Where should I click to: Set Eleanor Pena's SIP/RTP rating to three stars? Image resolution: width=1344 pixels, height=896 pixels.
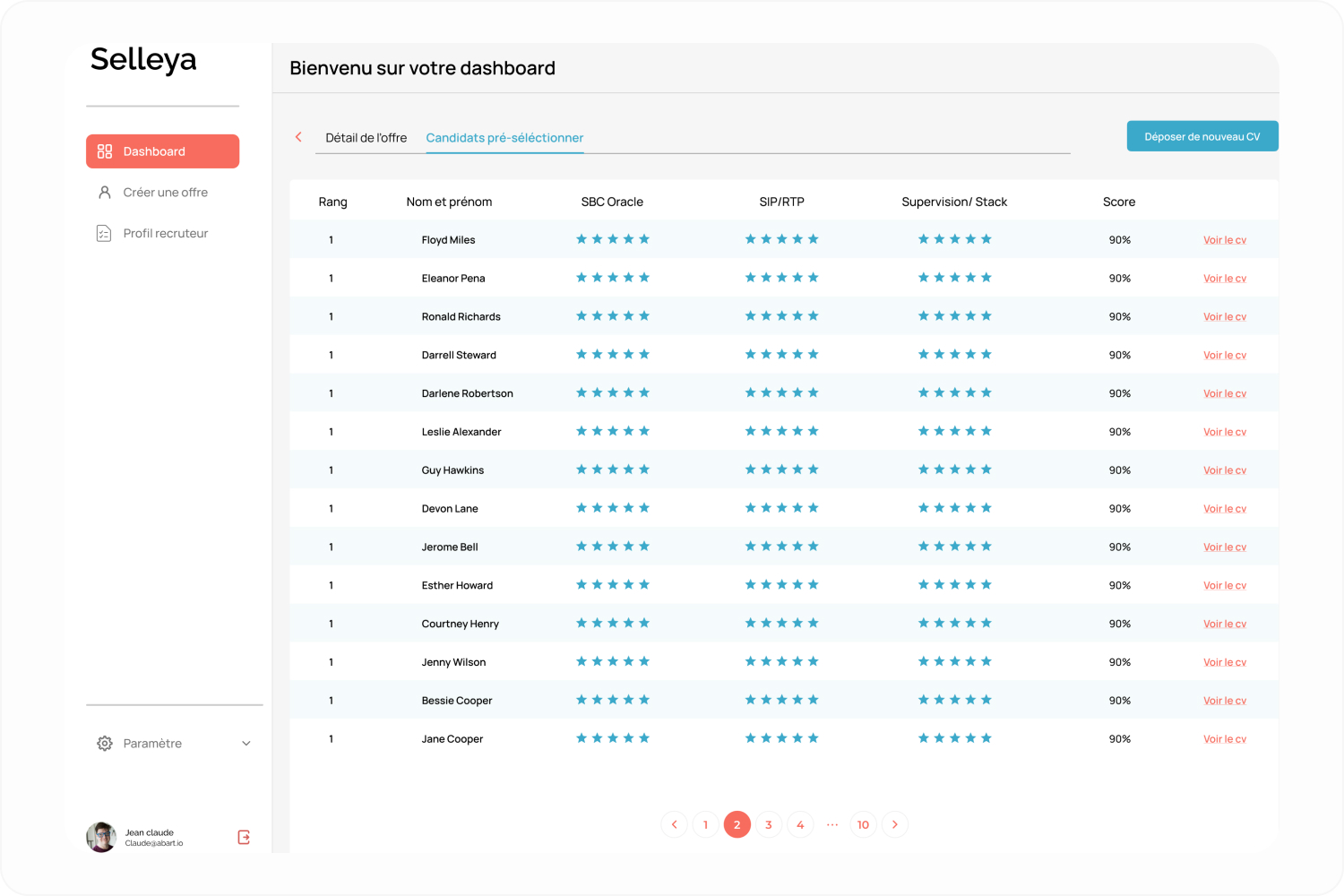coord(781,277)
